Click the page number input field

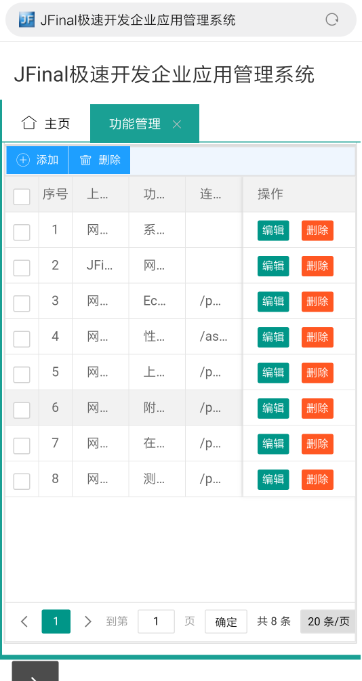click(x=156, y=621)
